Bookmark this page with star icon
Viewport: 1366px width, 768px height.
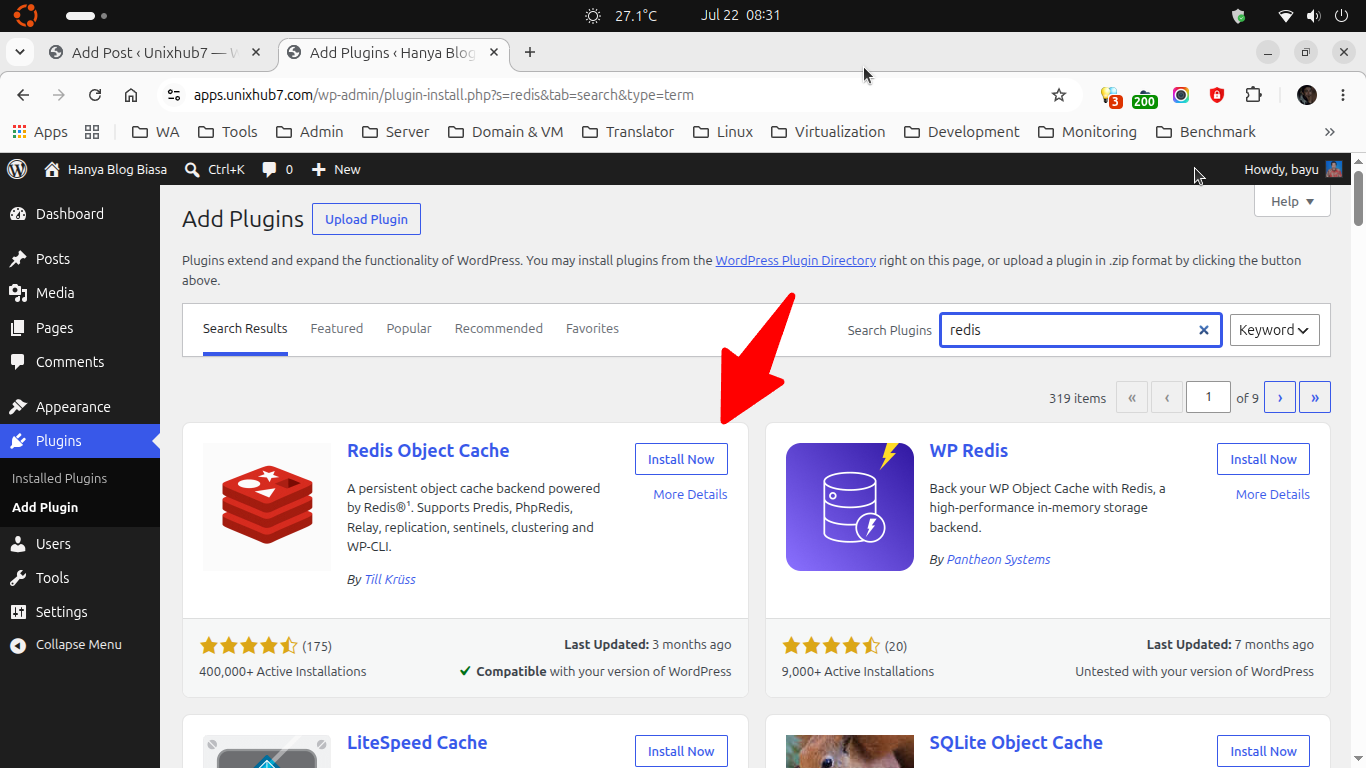[x=1059, y=95]
